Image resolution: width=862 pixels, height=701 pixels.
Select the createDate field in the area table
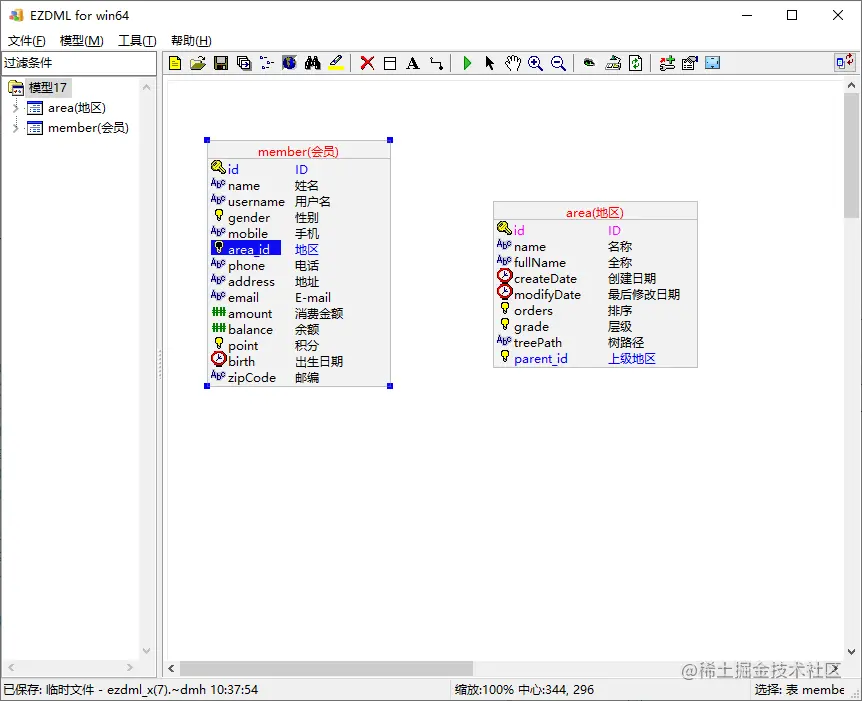(x=545, y=279)
